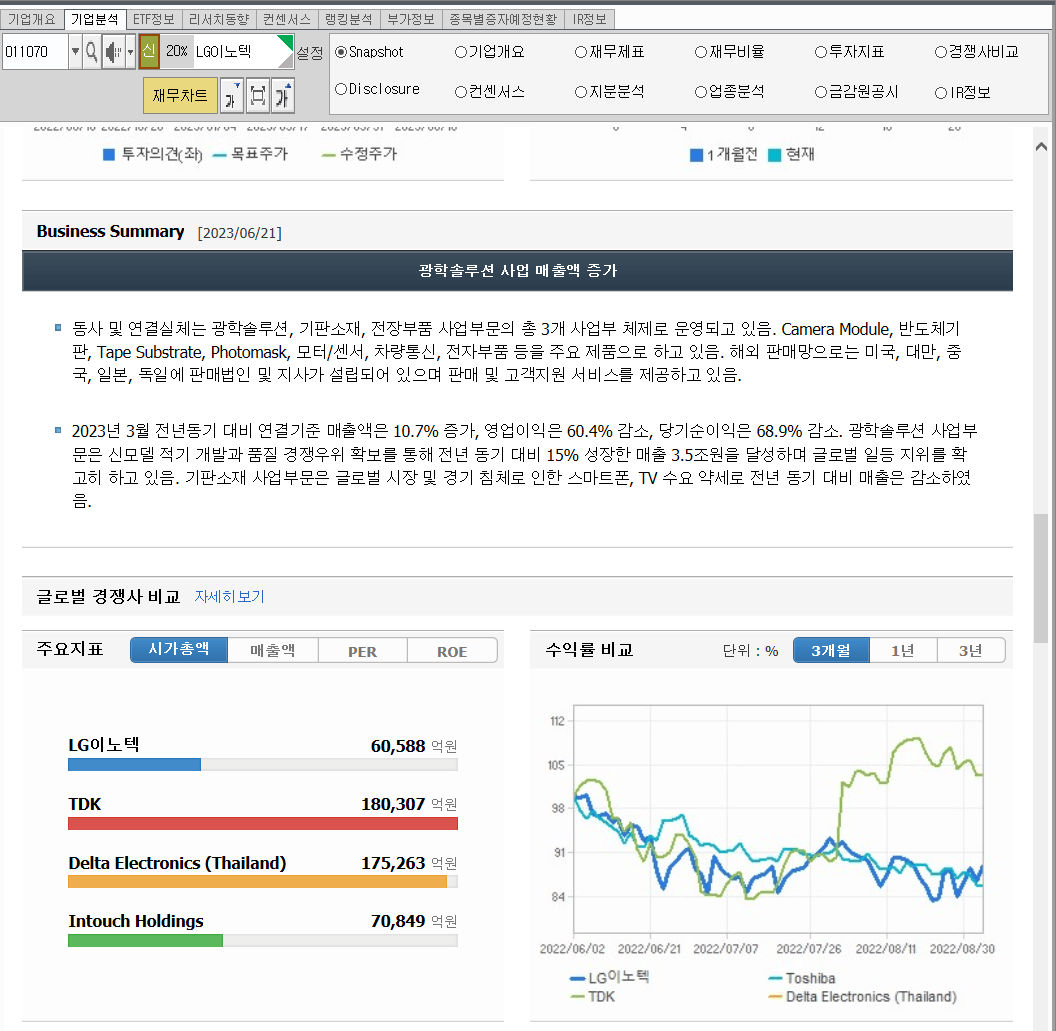This screenshot has width=1056, height=1031.
Task: Click the 60,588 market cap value
Action: pyautogui.click(x=398, y=746)
